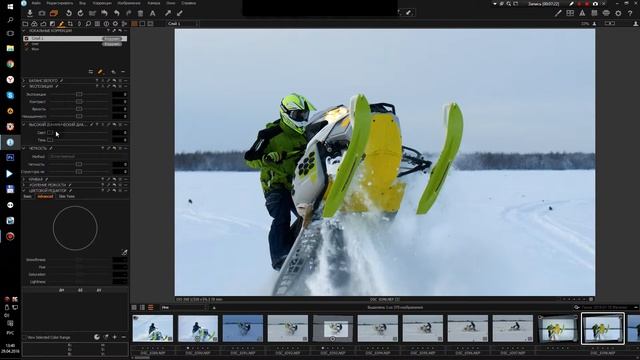Click the Copy adjustments arrow icon
The image size is (640, 360).
[x=168, y=13]
